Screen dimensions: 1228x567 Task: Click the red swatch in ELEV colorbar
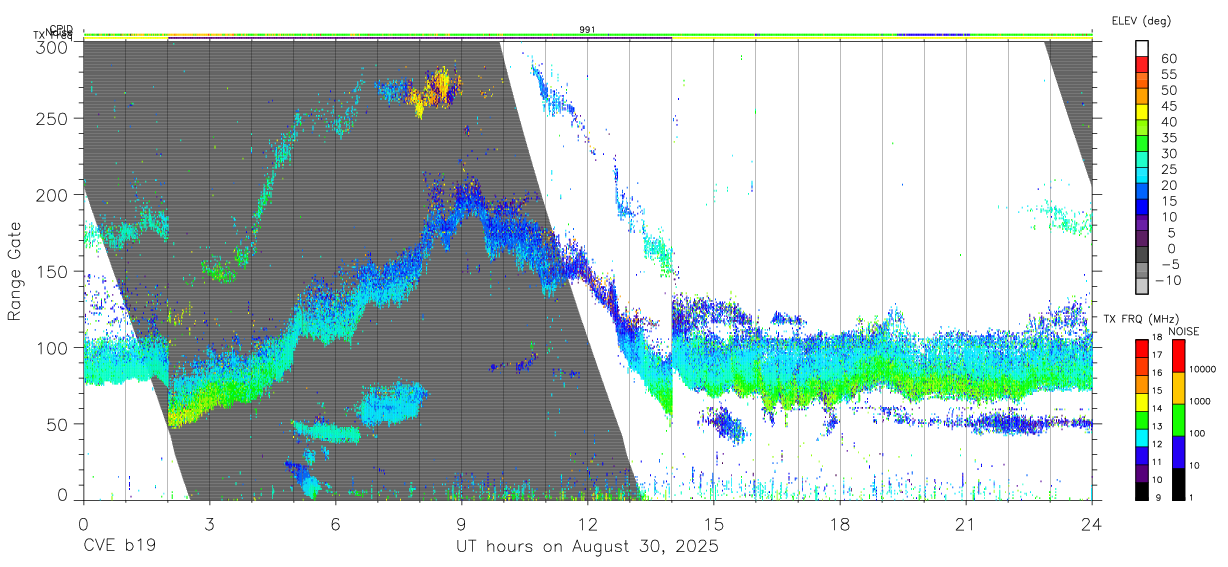click(1142, 64)
